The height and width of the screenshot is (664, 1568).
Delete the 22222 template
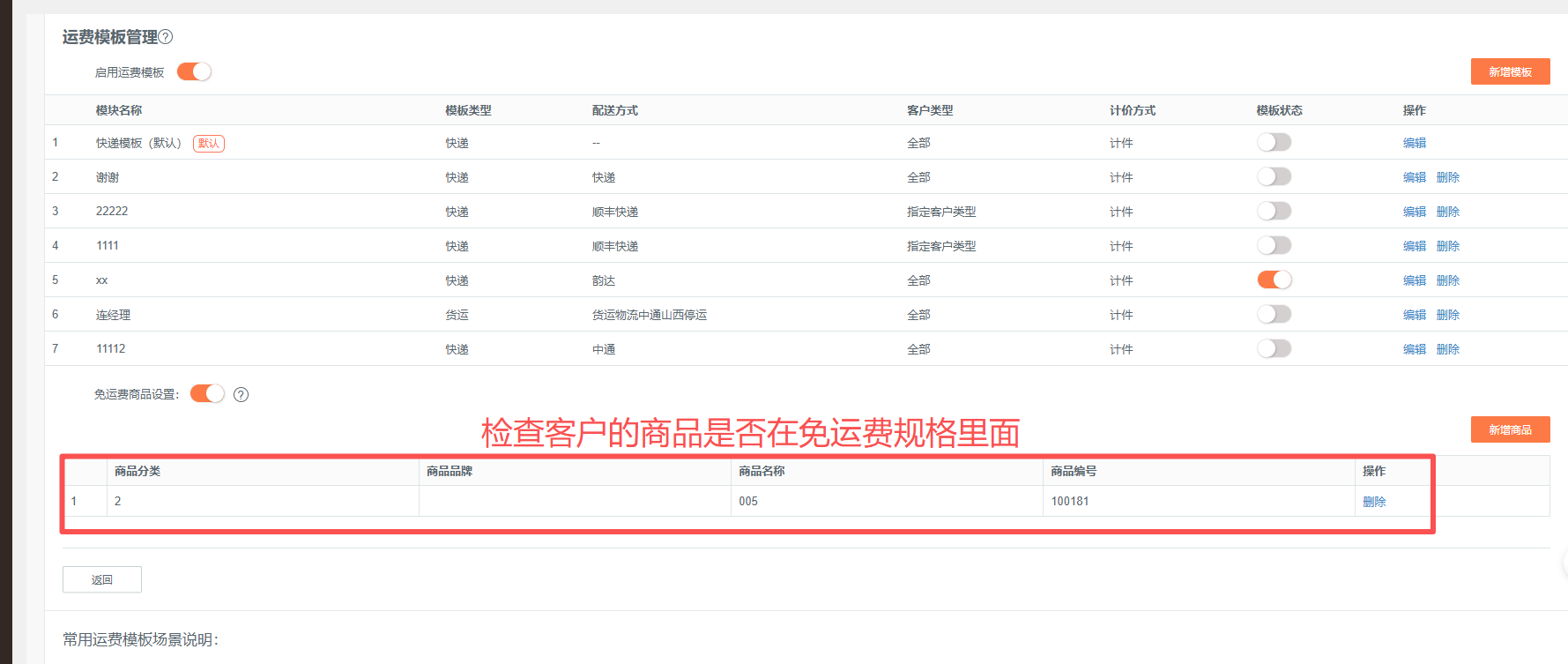[1448, 212]
